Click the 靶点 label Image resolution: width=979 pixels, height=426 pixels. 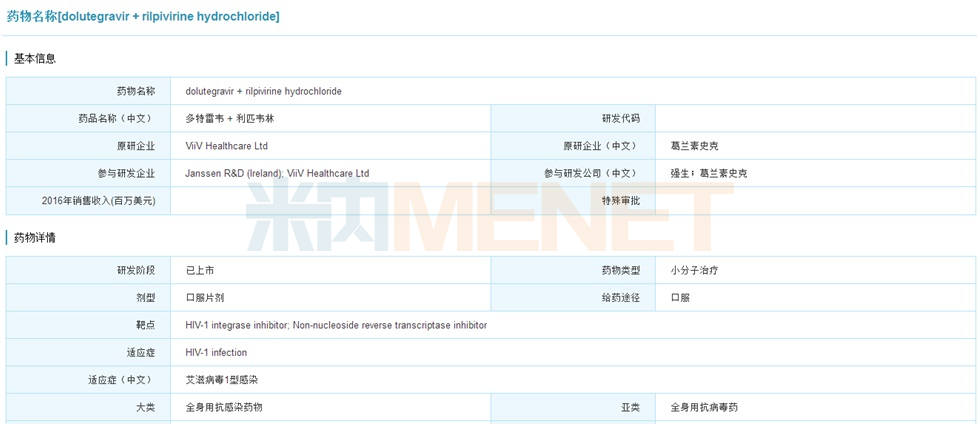[x=145, y=325]
